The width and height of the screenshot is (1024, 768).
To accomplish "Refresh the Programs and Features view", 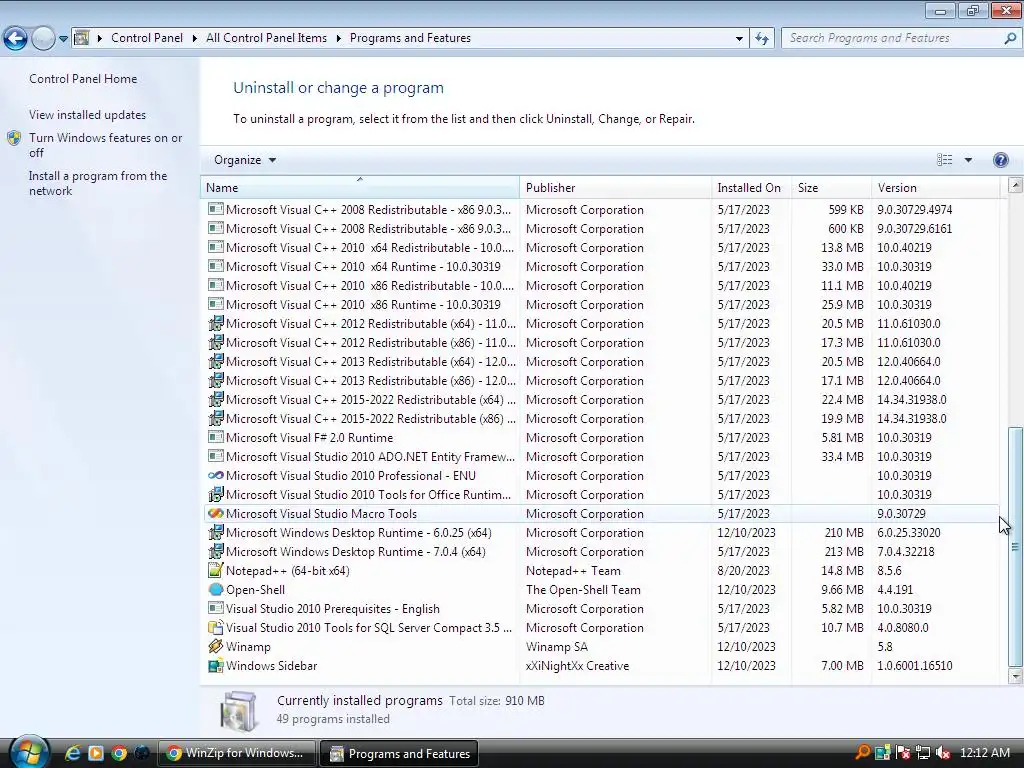I will (x=761, y=39).
